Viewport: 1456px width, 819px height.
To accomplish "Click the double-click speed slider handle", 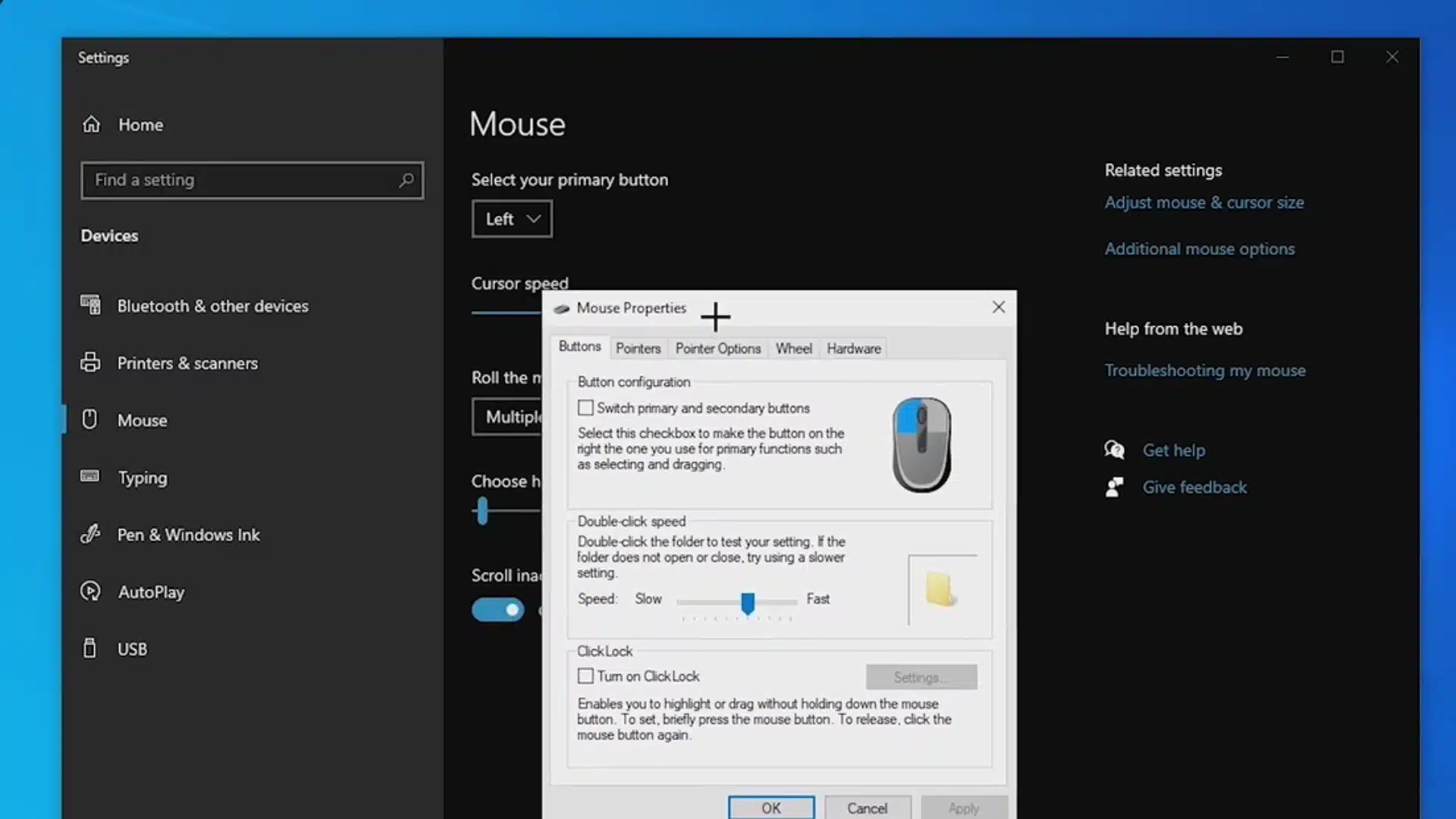I will (748, 604).
